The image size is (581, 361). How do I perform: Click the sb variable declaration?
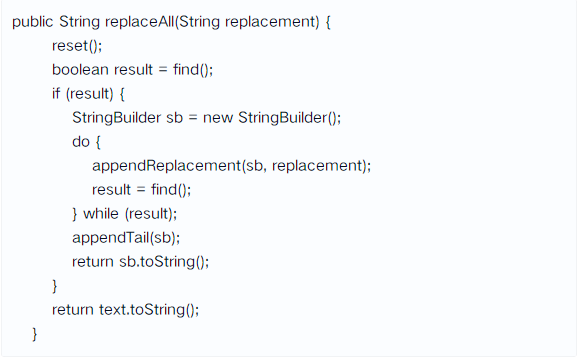[175, 118]
